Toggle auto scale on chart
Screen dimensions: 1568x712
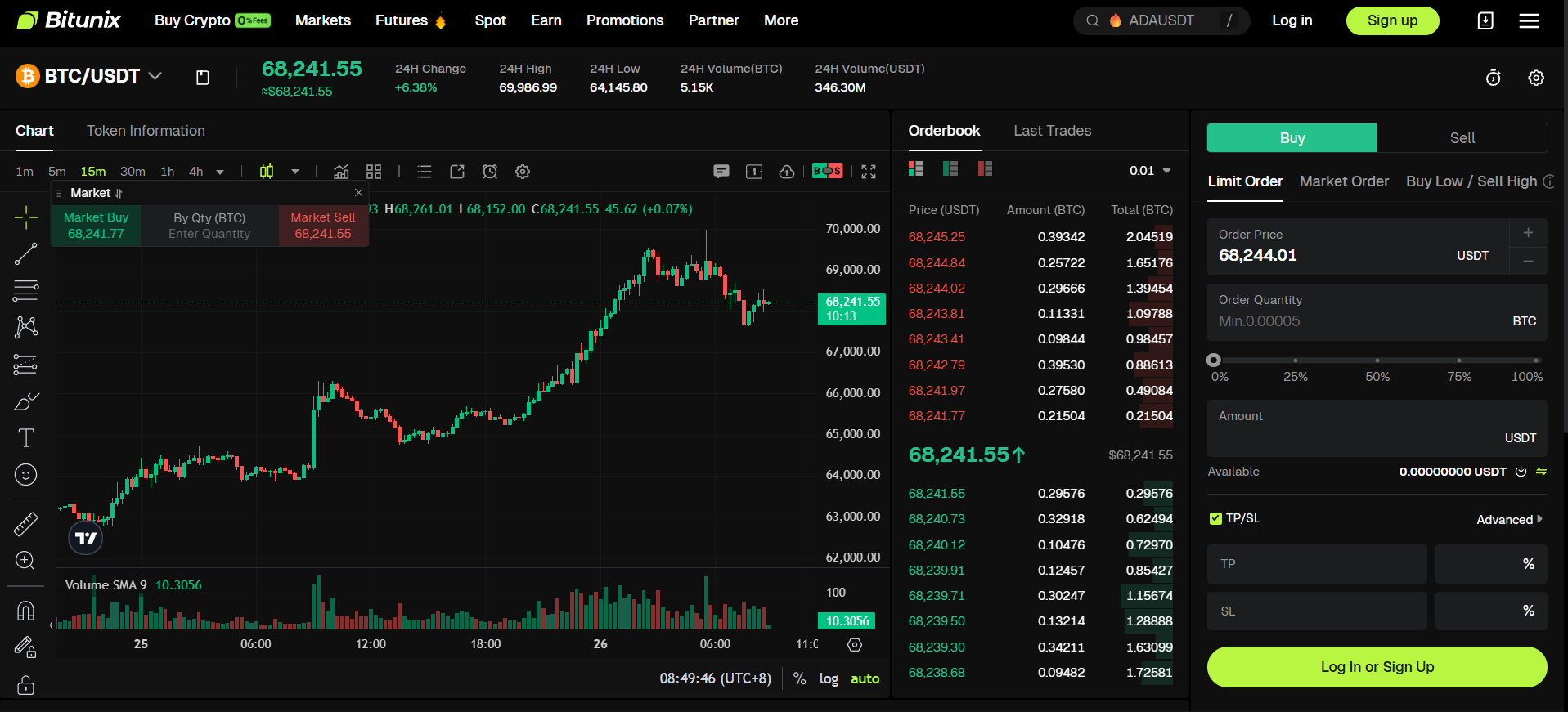pos(865,678)
